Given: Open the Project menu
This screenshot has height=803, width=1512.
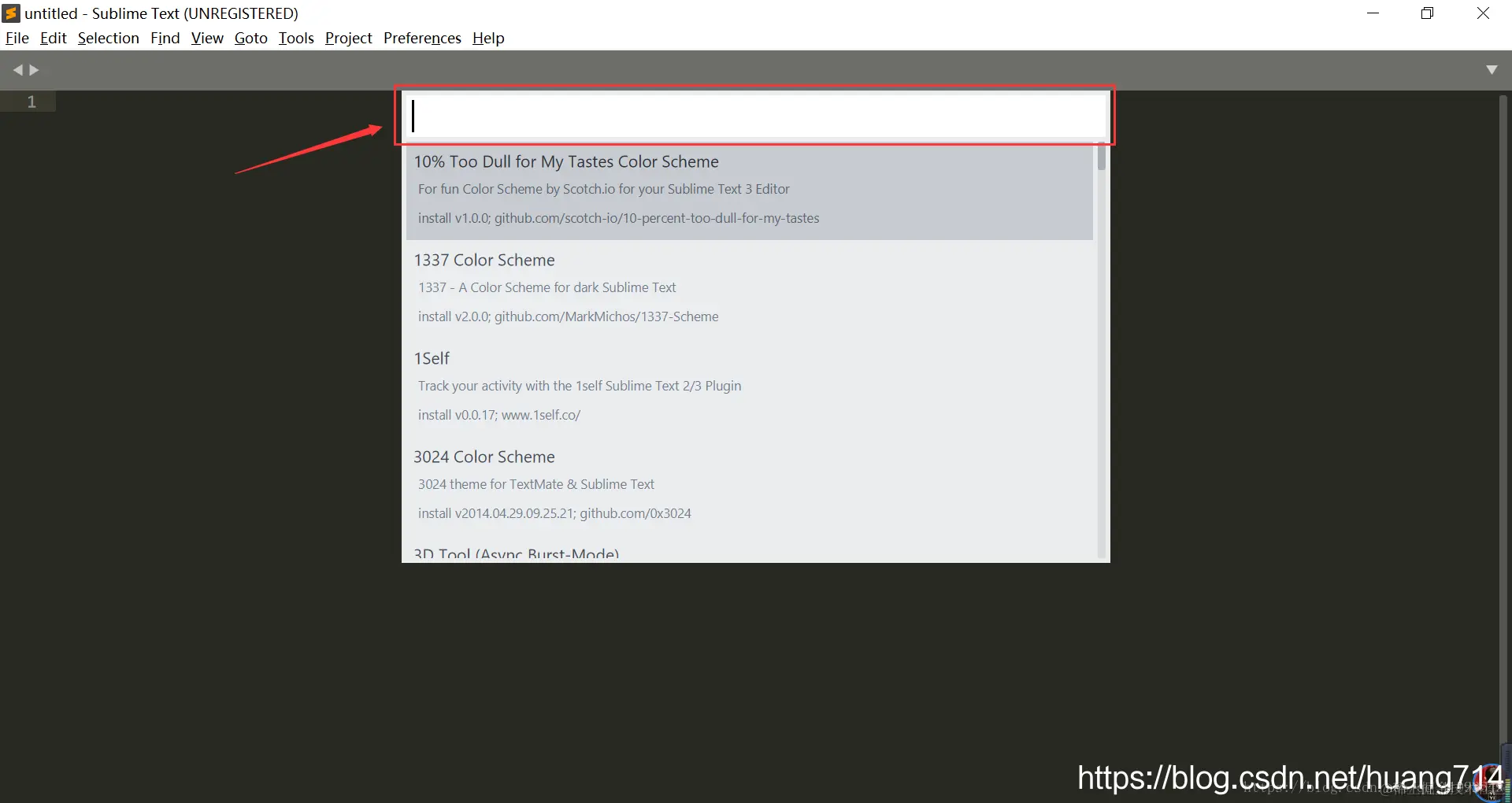Looking at the screenshot, I should [349, 38].
